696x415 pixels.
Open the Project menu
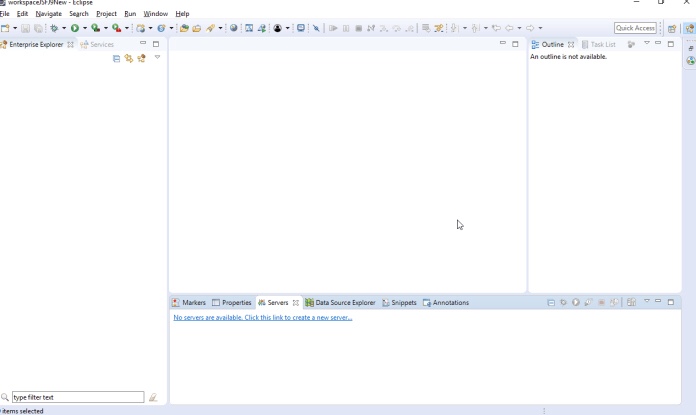click(106, 14)
